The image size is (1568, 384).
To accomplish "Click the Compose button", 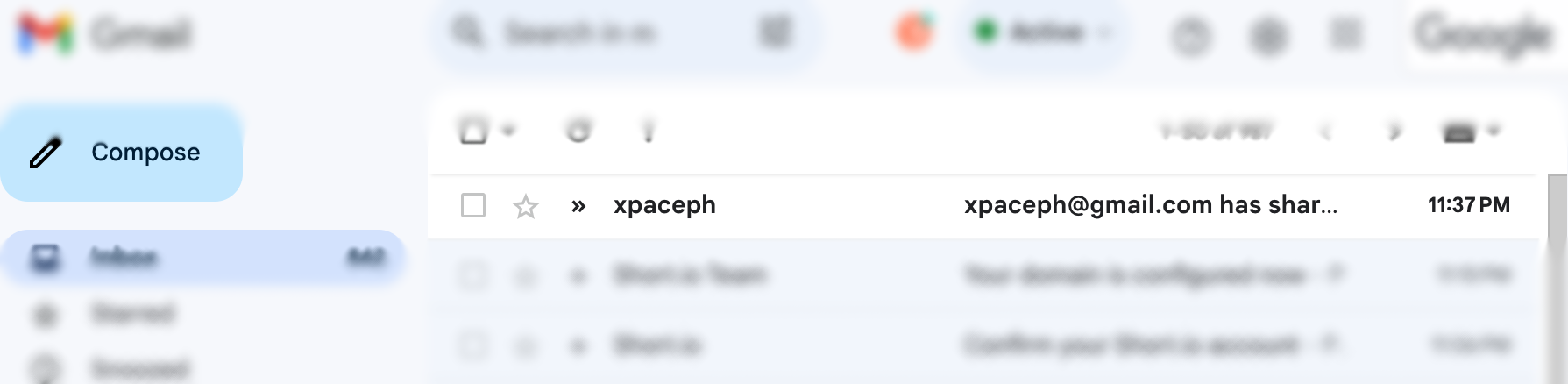I will tap(122, 153).
